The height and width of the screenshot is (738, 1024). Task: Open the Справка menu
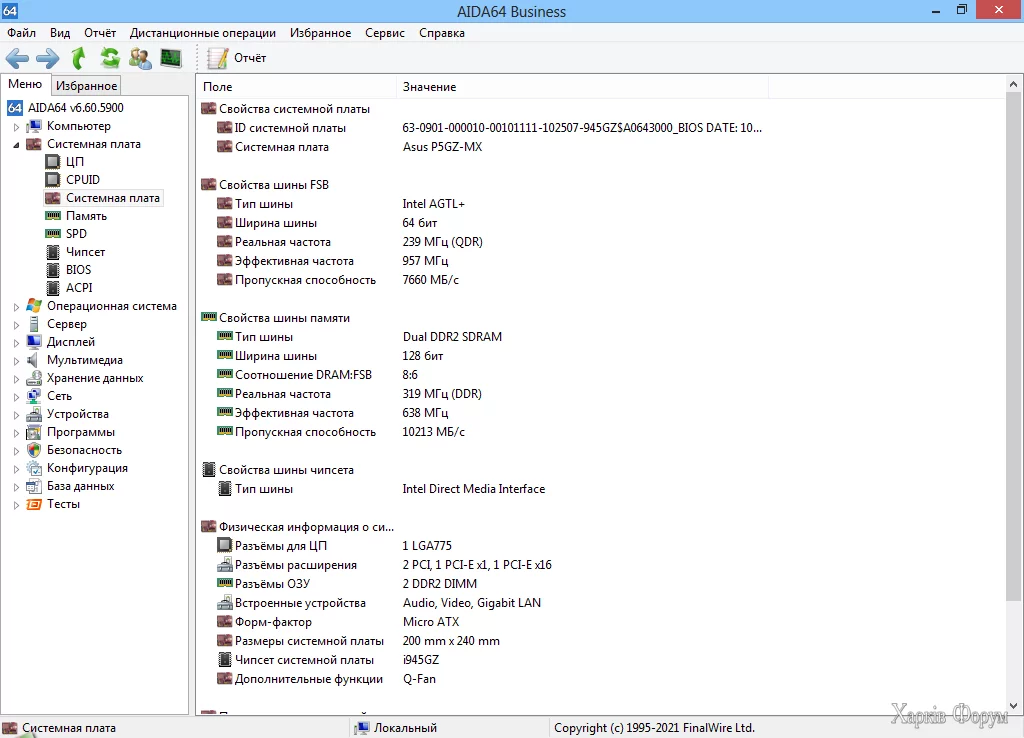[442, 33]
